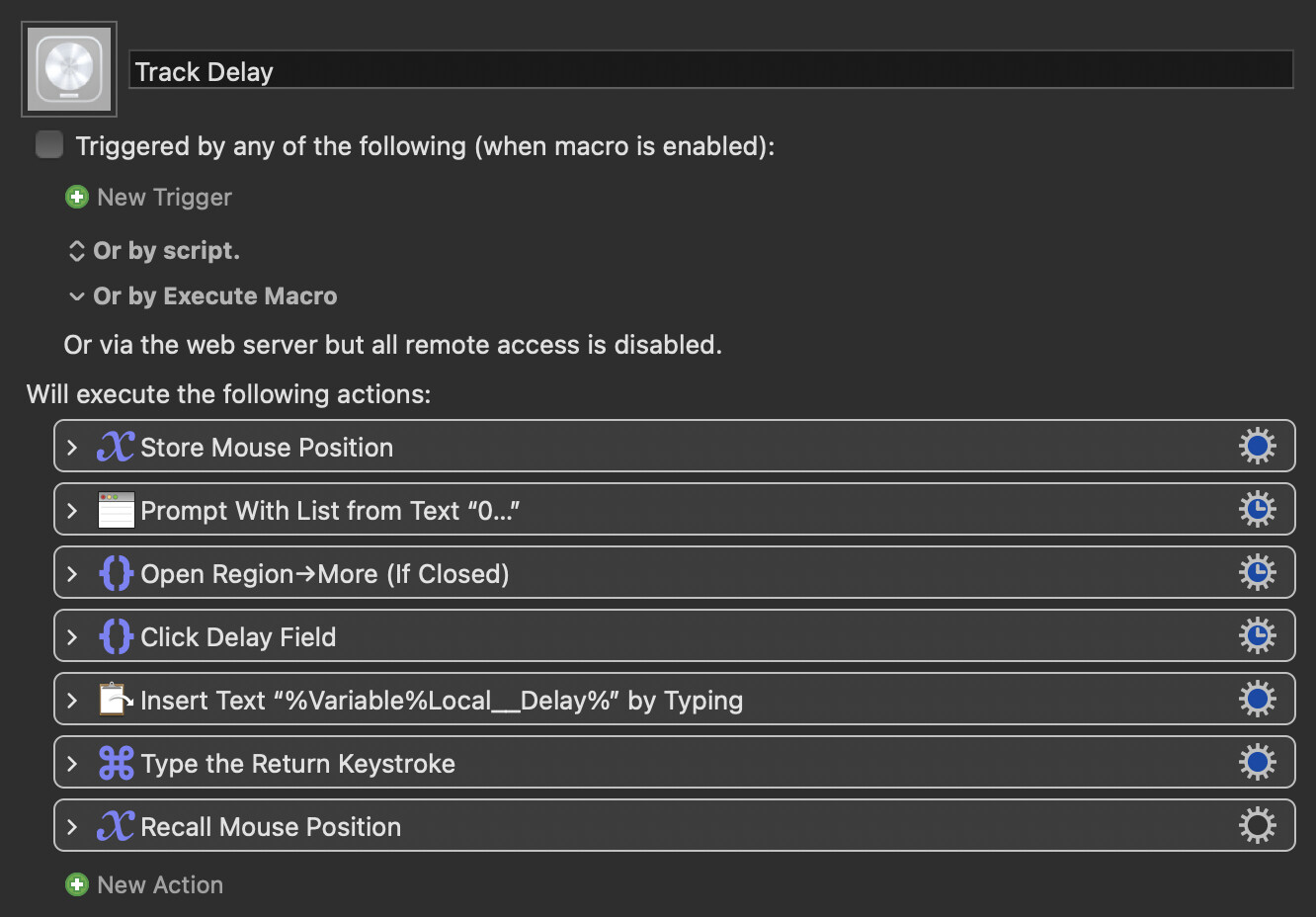Click the macro name field 'Track Delay'
This screenshot has width=1316, height=917.
pyautogui.click(x=710, y=71)
